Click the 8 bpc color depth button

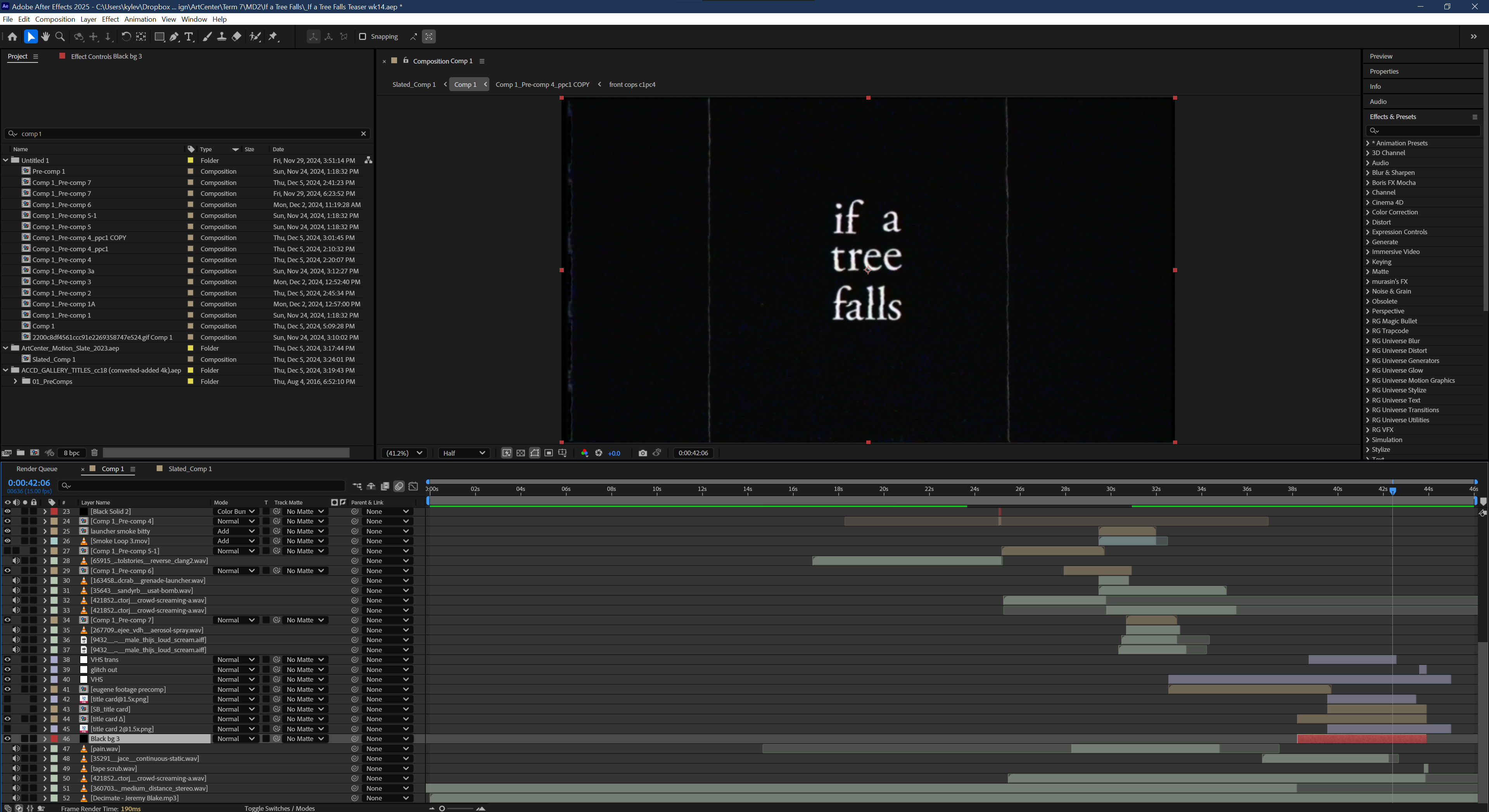[72, 453]
